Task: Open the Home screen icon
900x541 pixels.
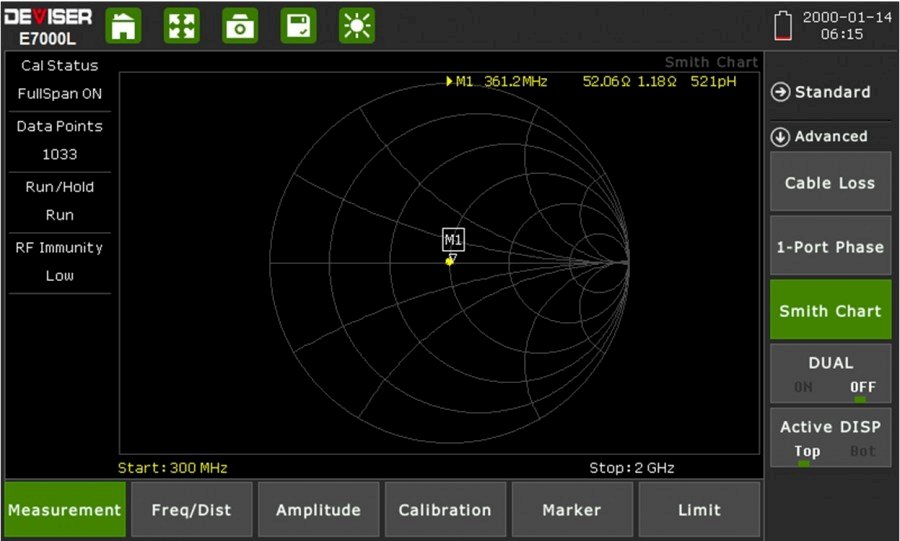Action: click(x=123, y=26)
